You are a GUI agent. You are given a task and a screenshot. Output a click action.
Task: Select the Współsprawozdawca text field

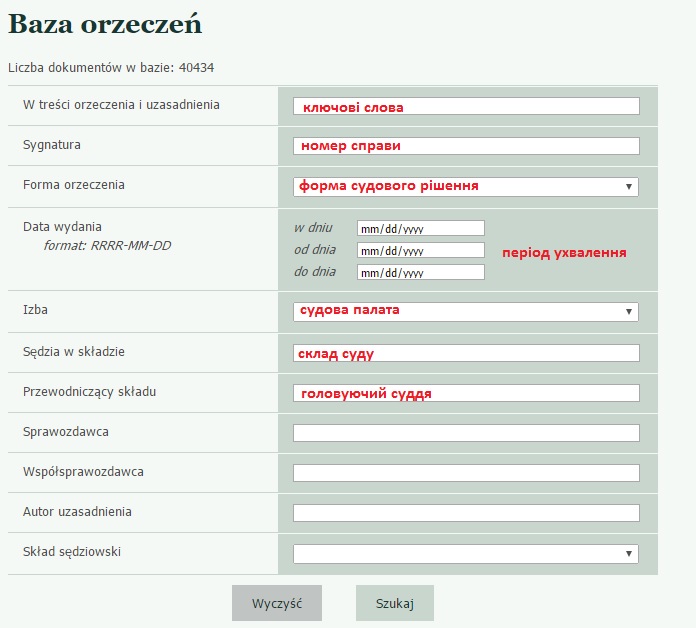(x=466, y=473)
